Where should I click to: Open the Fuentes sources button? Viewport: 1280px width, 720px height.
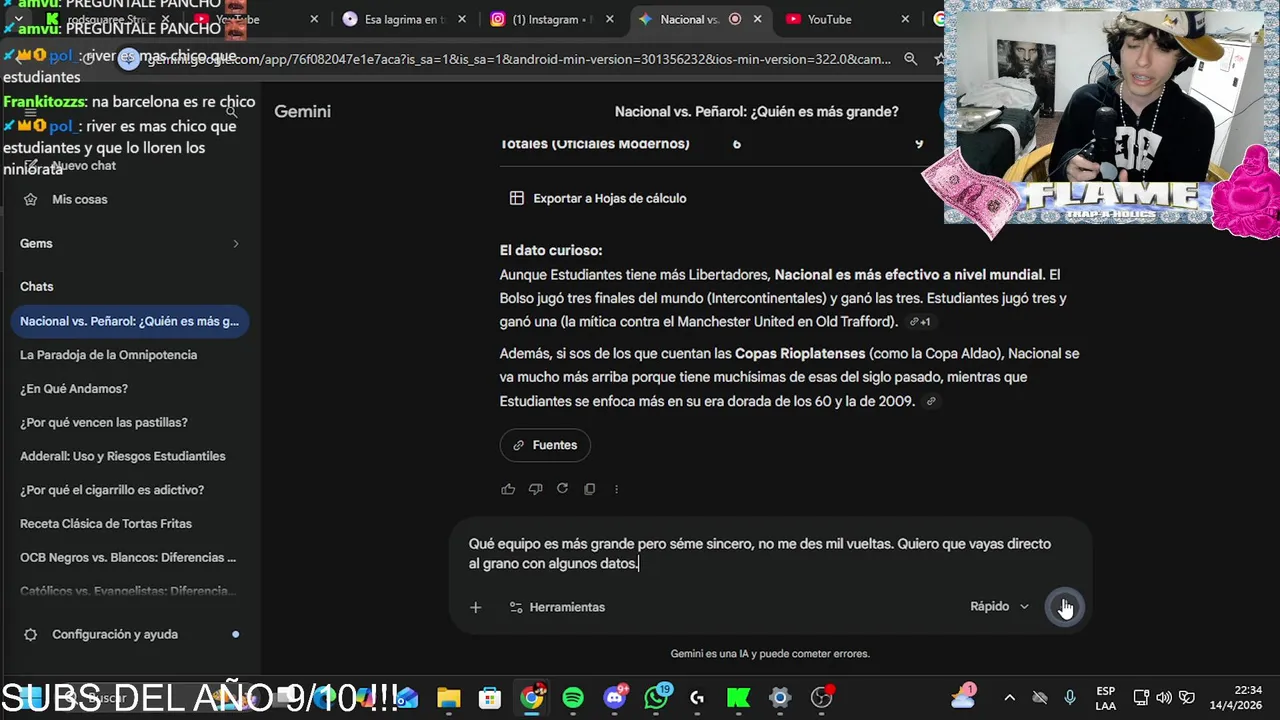coord(545,445)
